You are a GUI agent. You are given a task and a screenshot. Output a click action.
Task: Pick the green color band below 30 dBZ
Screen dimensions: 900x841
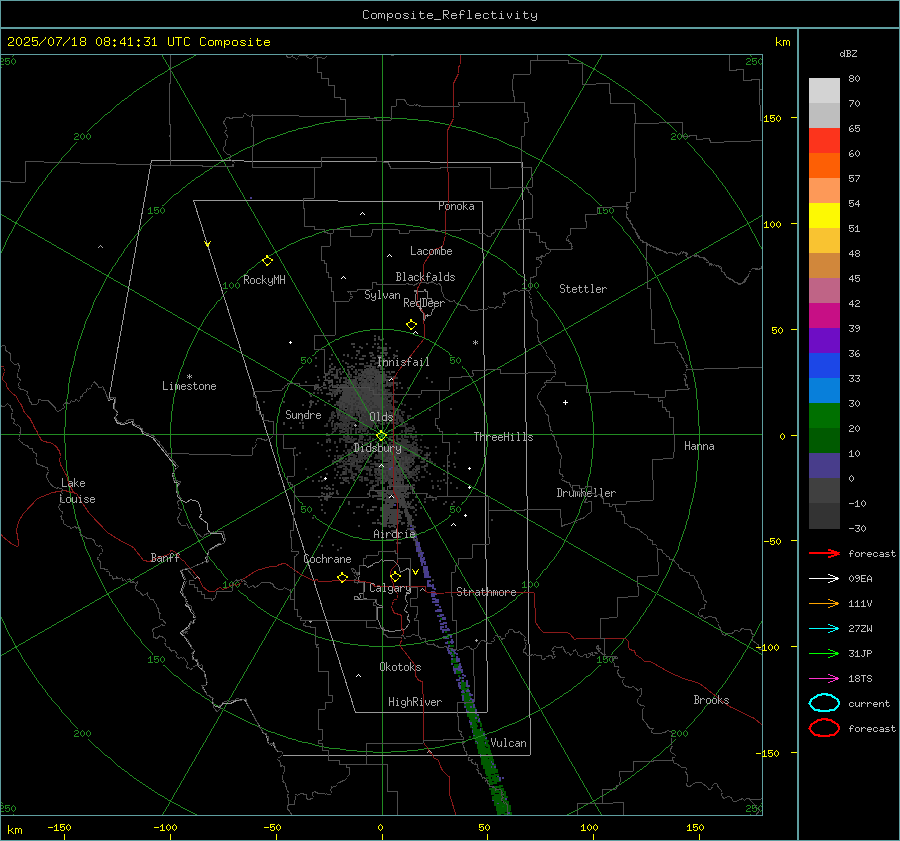(824, 415)
